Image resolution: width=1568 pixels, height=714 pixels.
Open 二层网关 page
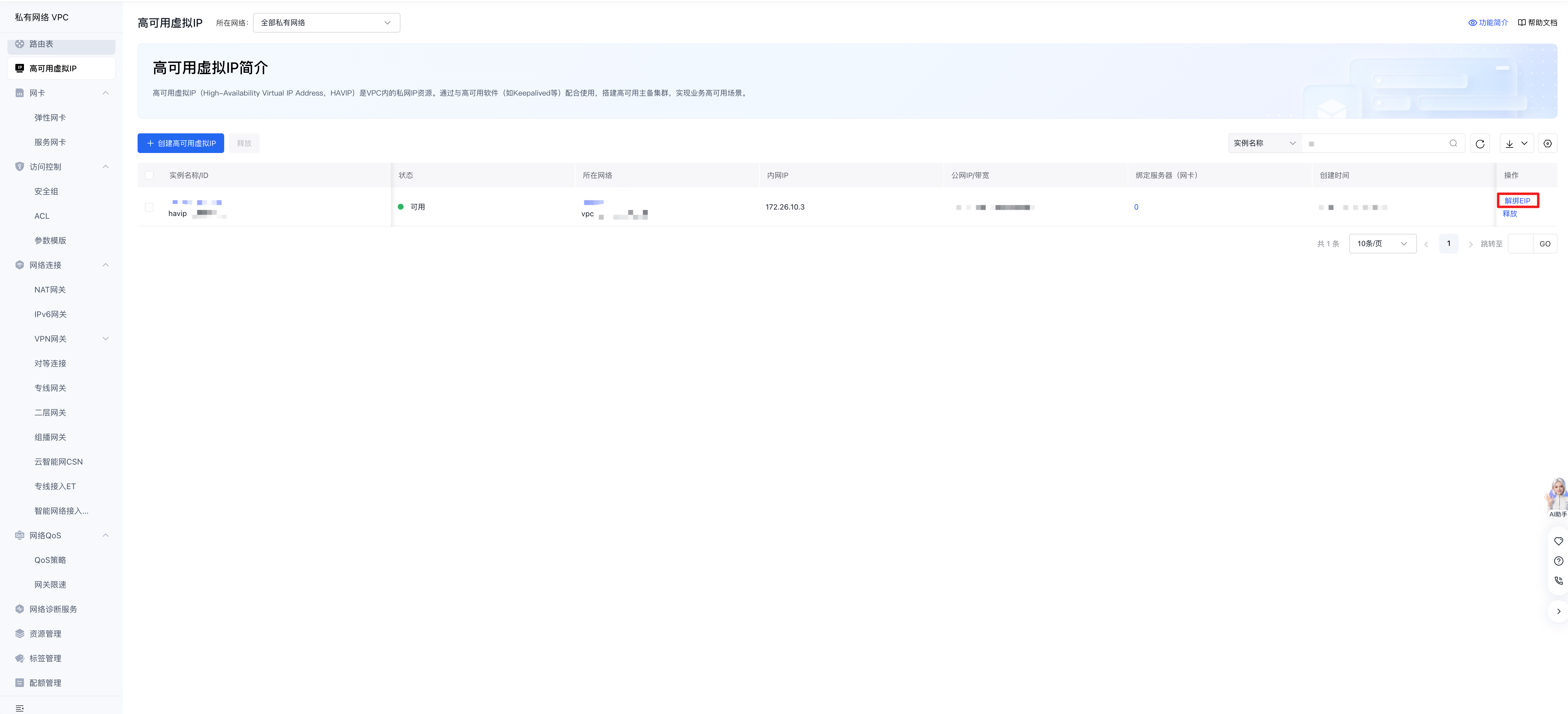click(50, 412)
